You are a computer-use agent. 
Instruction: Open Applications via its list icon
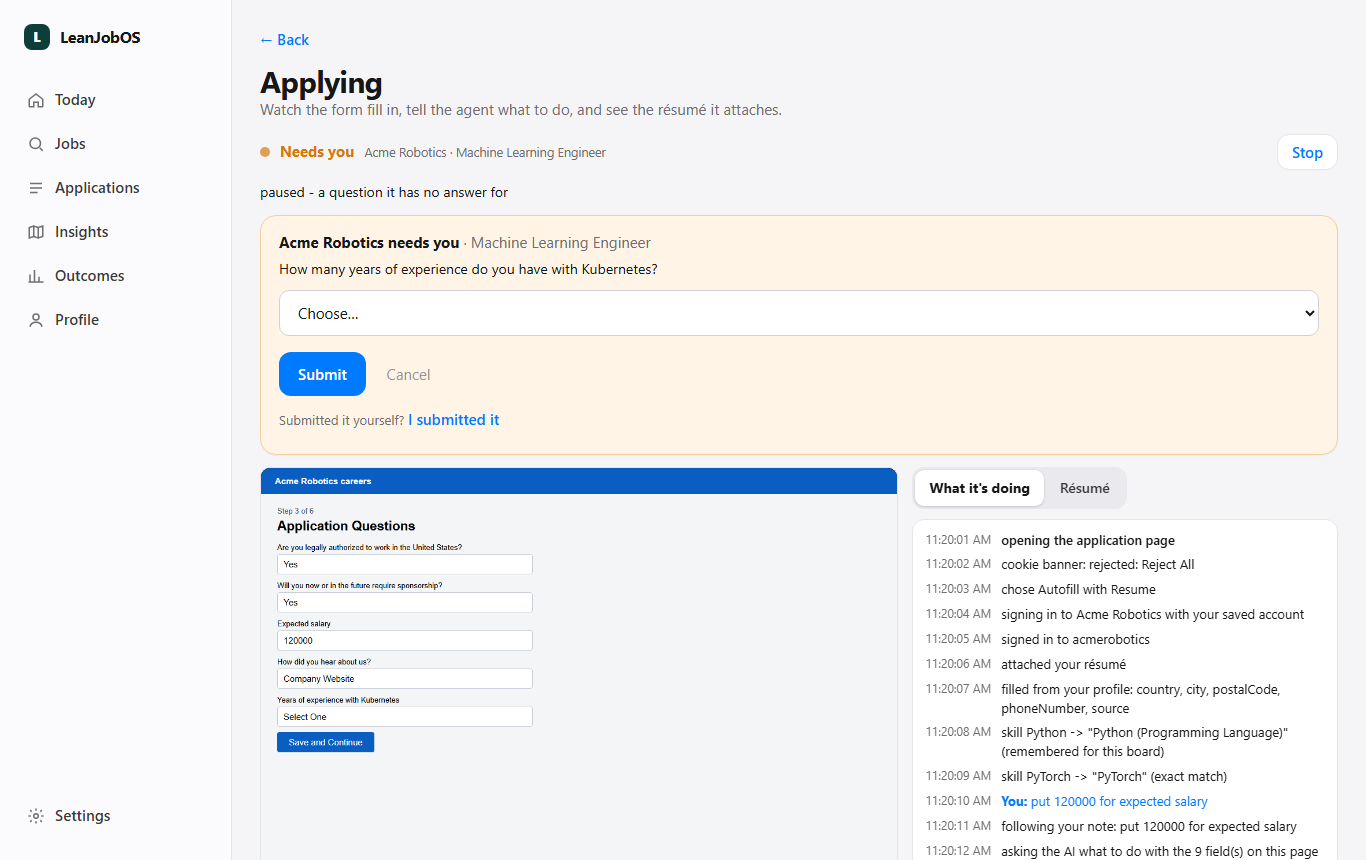coord(36,188)
